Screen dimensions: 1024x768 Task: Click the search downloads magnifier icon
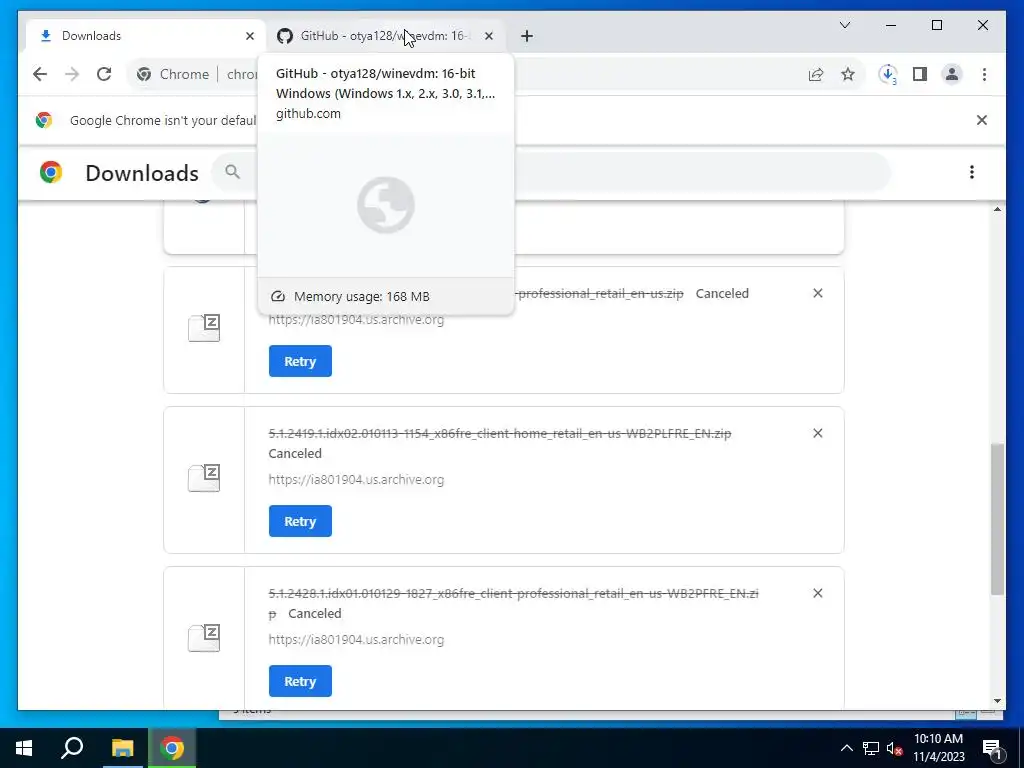232,172
